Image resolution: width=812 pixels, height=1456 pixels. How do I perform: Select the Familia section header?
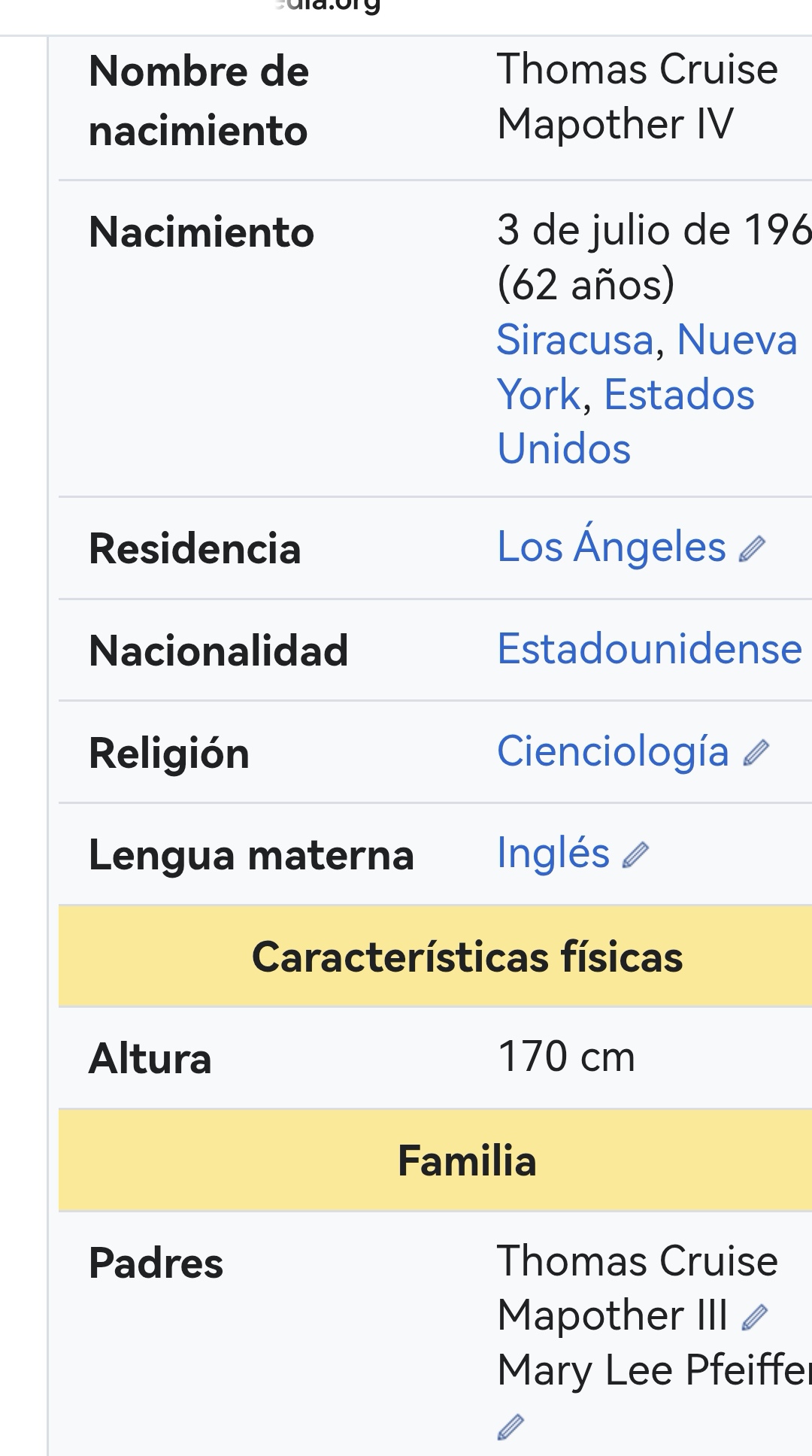click(x=467, y=1160)
